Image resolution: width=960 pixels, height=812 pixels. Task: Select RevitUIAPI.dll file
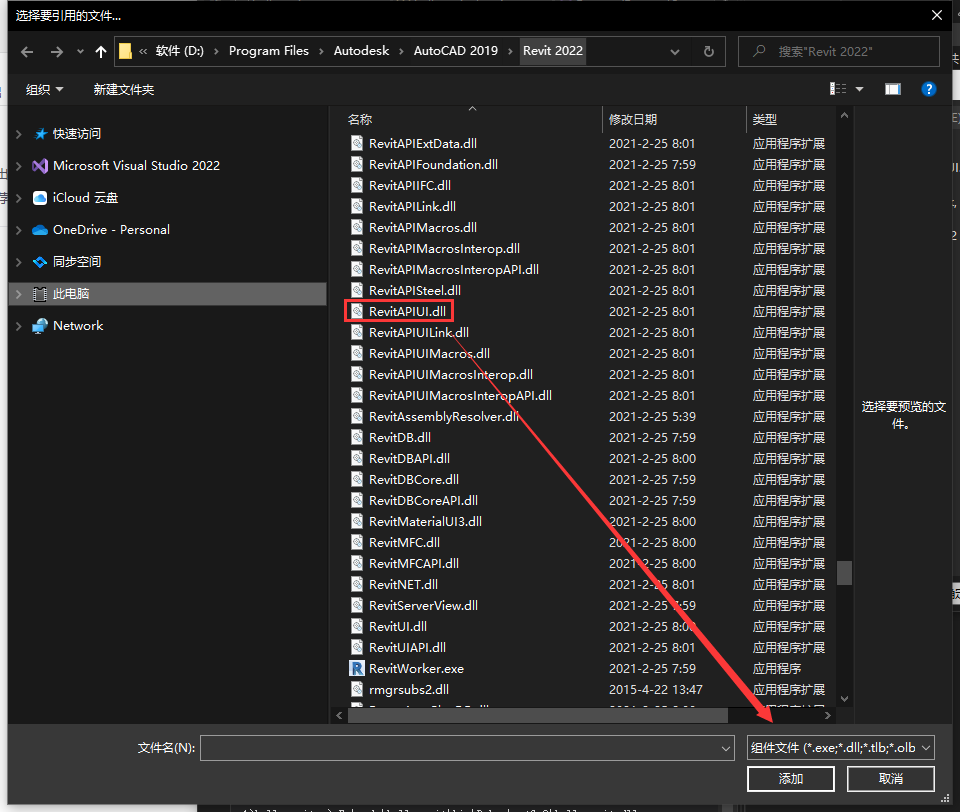[x=407, y=648]
